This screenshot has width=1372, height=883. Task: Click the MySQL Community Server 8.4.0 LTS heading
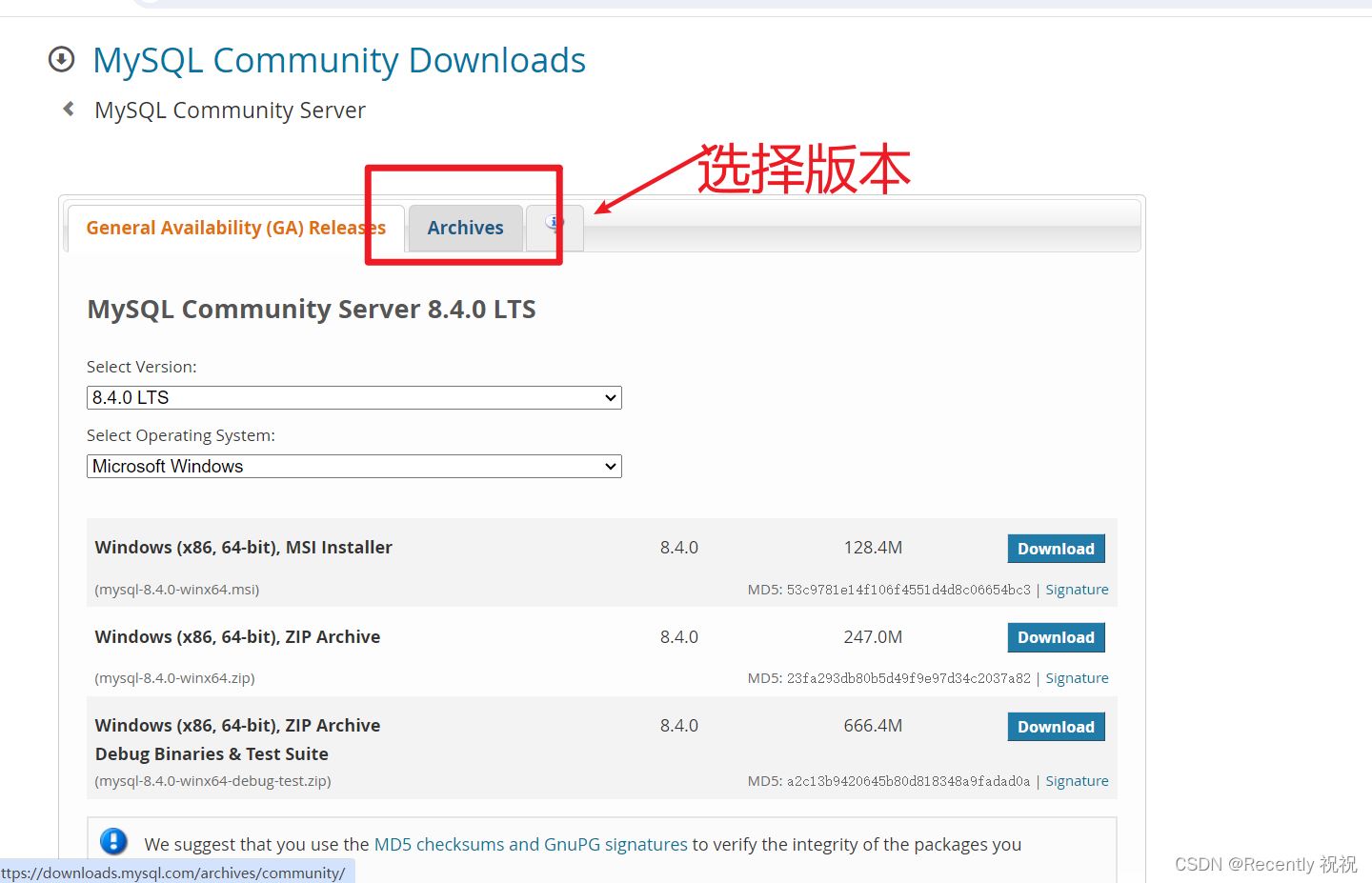pos(312,310)
